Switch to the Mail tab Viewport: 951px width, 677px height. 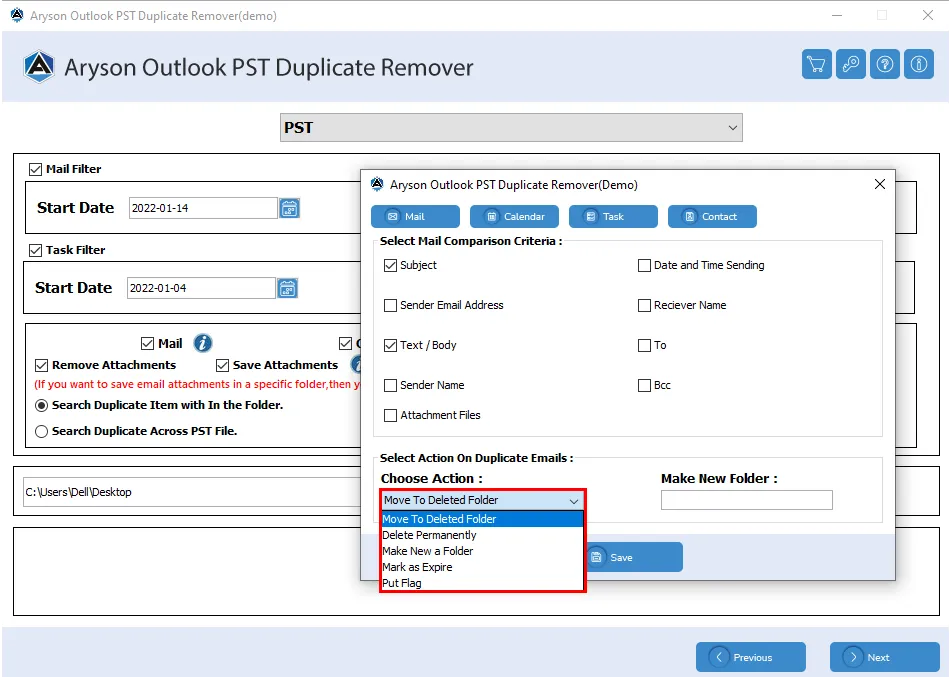(415, 217)
